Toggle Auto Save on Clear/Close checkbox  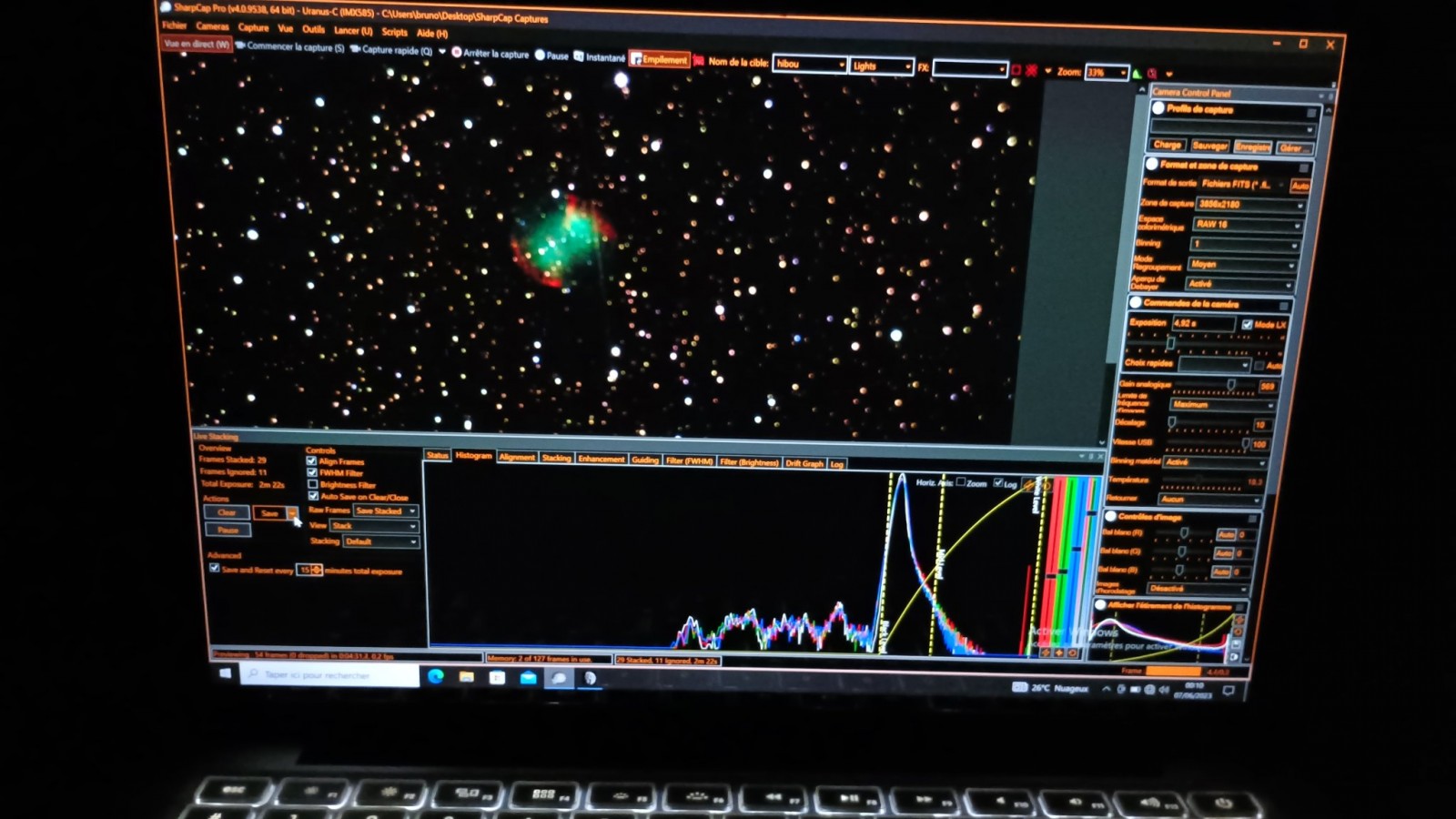click(x=313, y=497)
